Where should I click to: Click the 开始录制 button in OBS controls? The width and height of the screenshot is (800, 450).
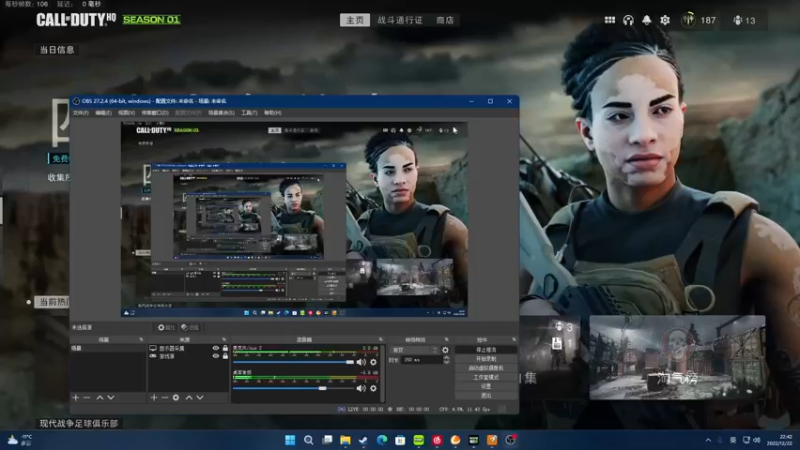point(486,359)
